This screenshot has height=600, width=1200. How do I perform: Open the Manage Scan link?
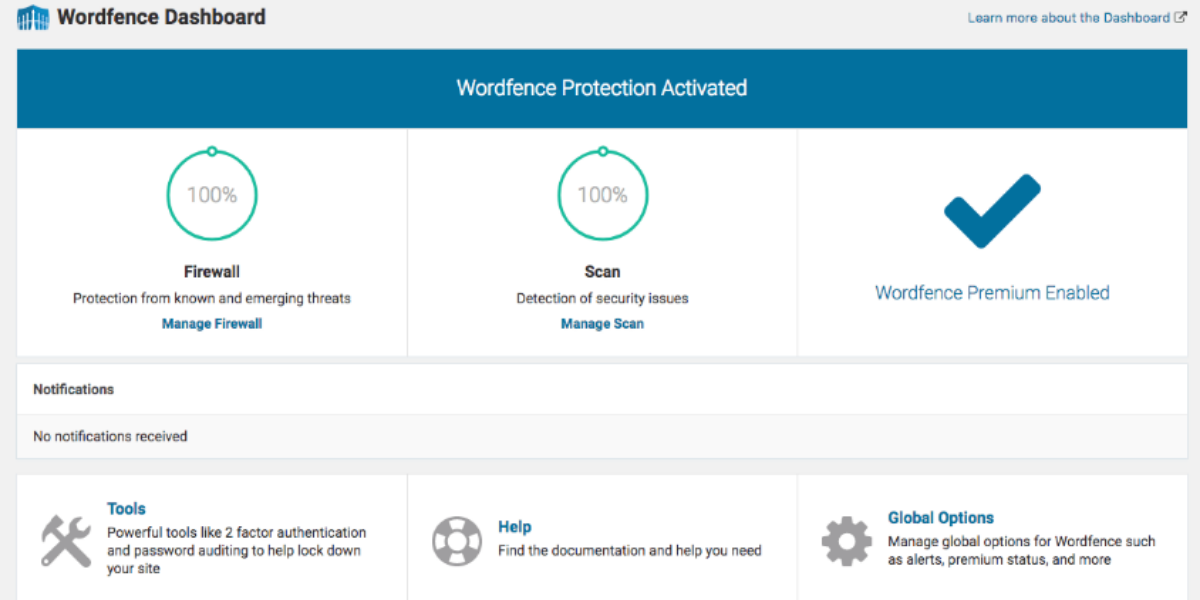pyautogui.click(x=602, y=324)
